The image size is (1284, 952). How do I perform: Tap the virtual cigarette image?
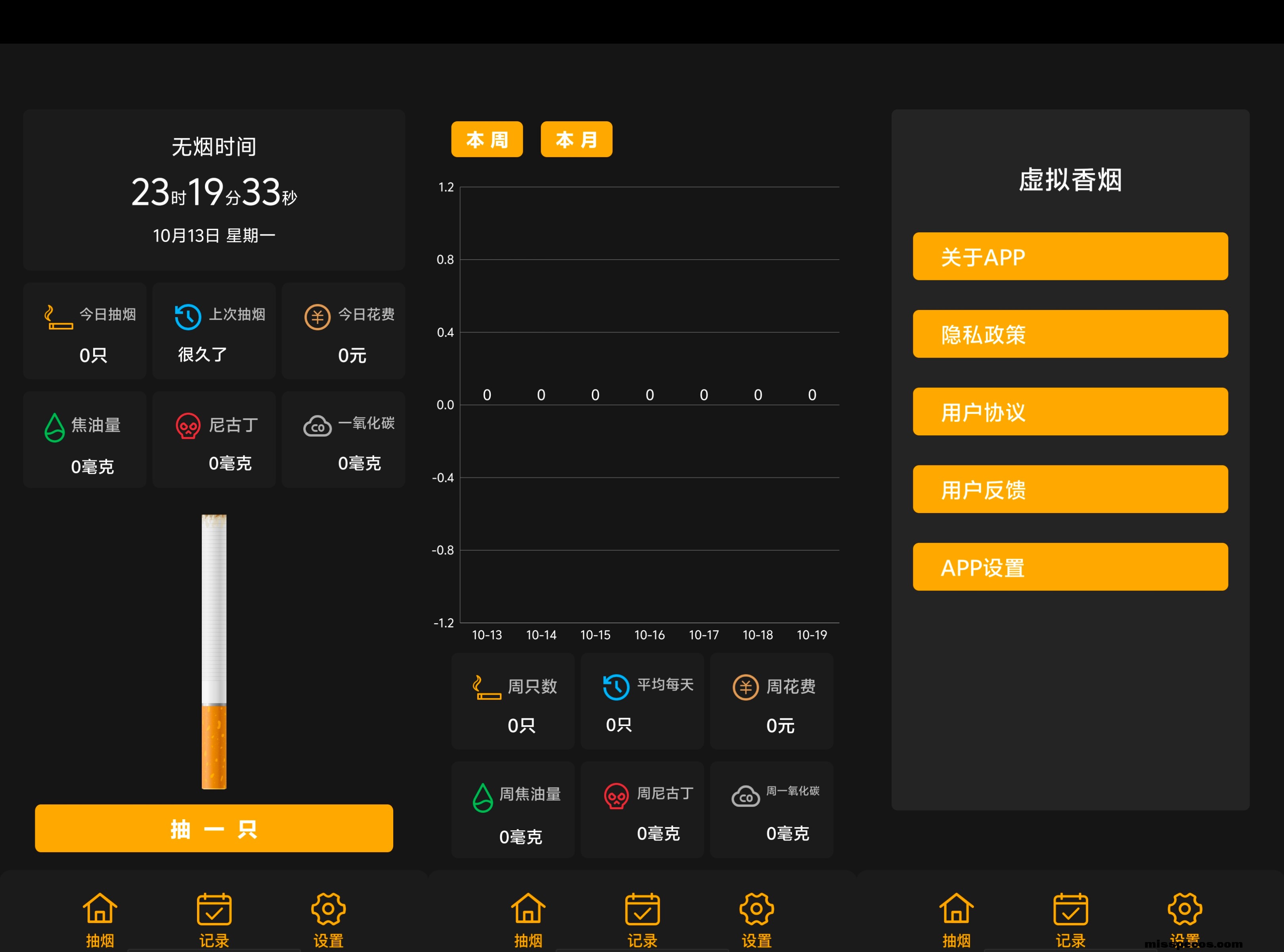214,651
